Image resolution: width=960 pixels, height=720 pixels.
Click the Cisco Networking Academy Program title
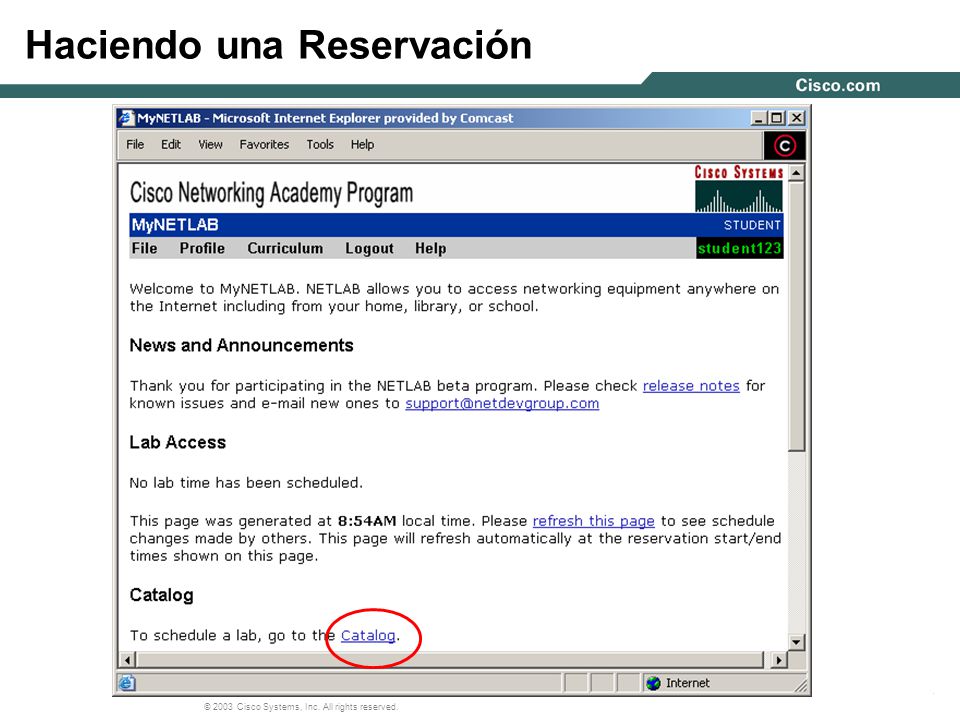(x=271, y=193)
